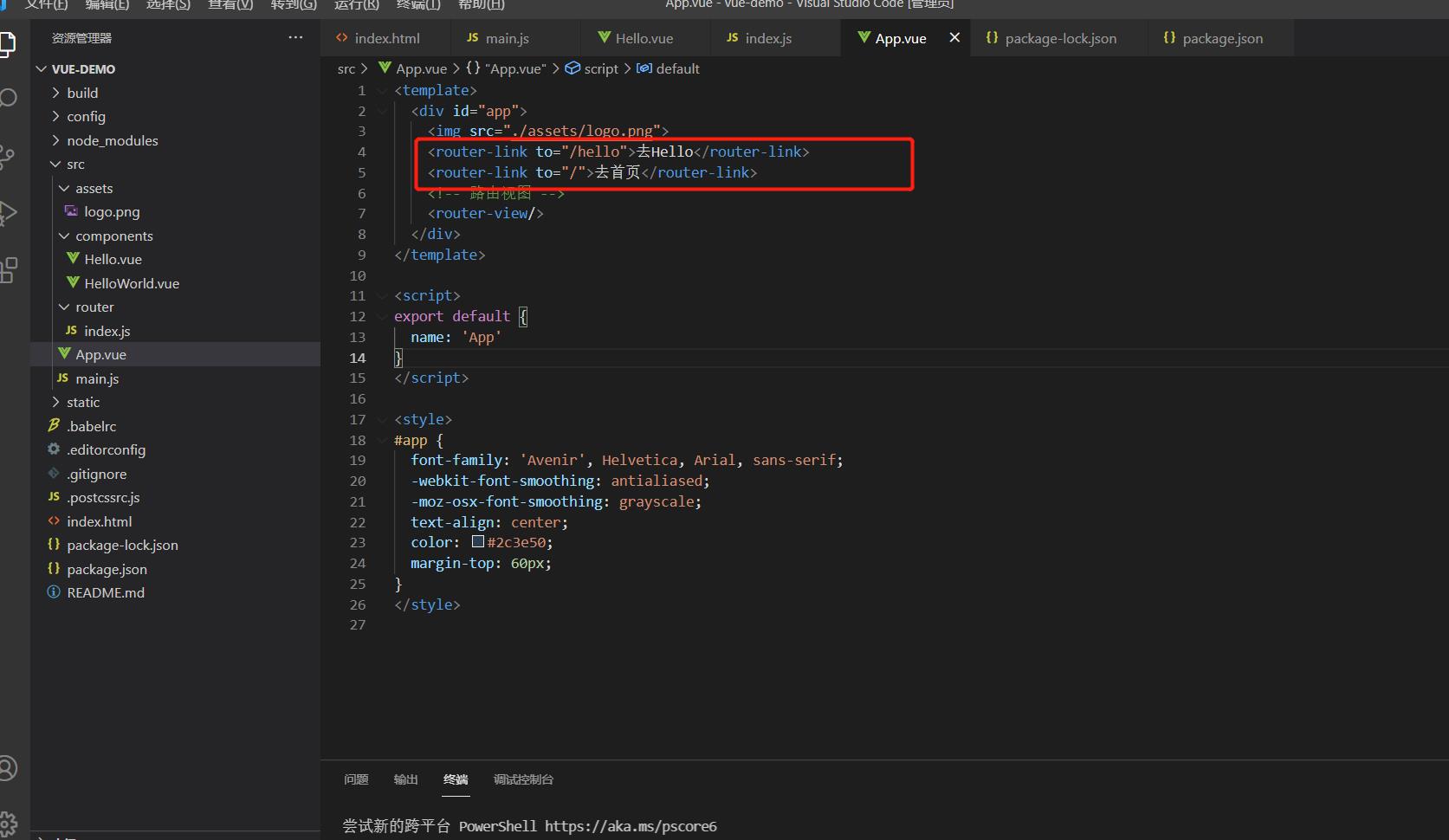Collapse the router folder

[x=64, y=307]
